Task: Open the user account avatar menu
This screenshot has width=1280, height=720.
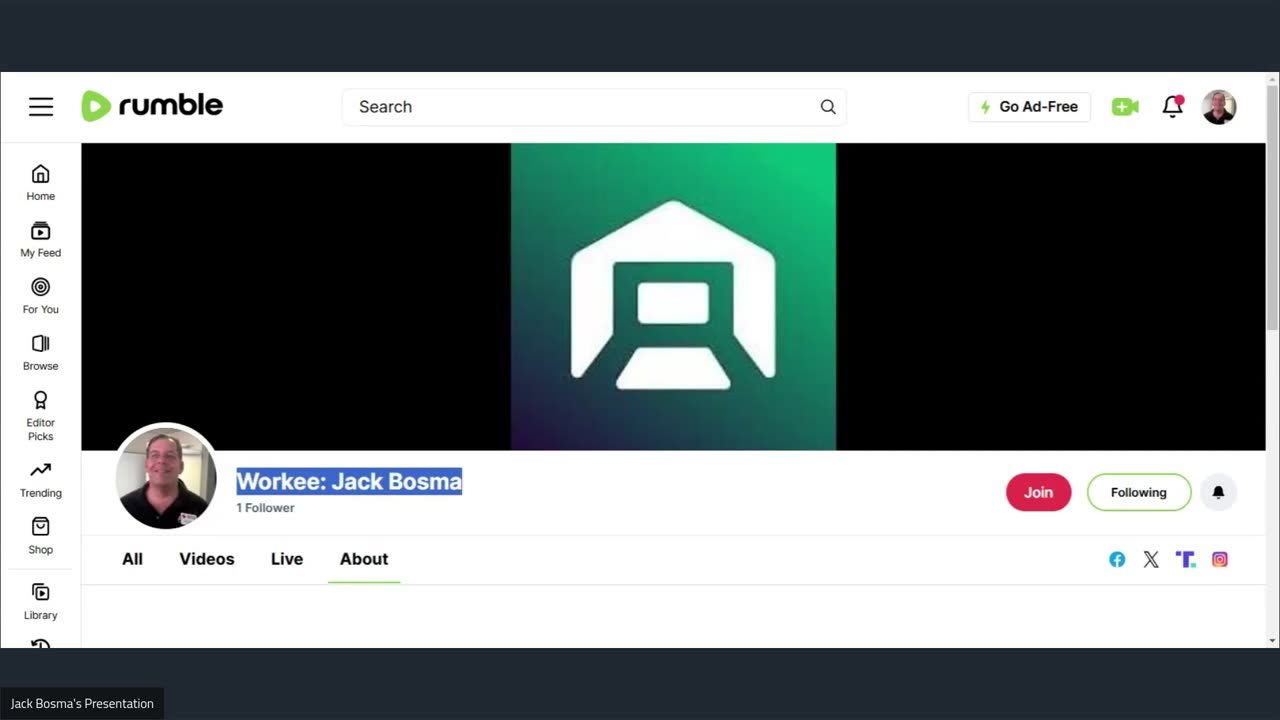Action: click(x=1219, y=107)
